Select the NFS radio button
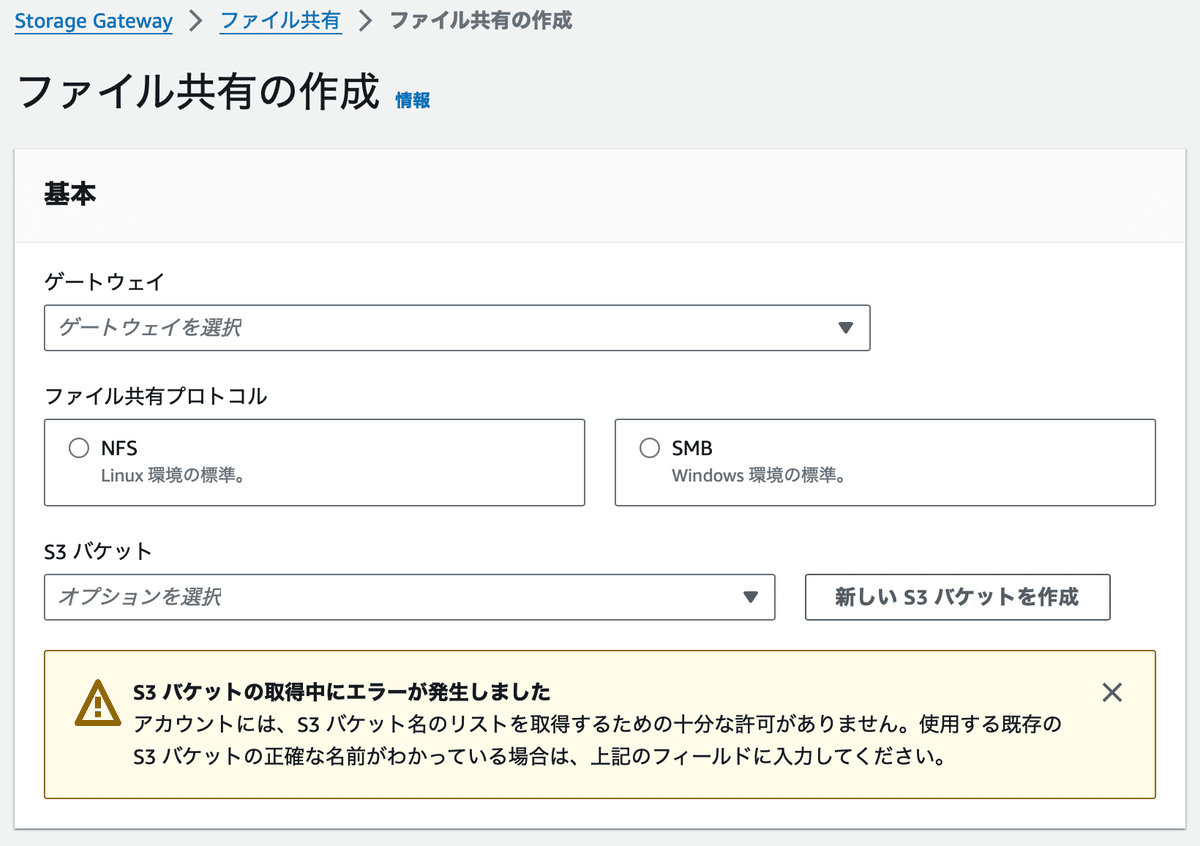The image size is (1200, 846). [79, 448]
